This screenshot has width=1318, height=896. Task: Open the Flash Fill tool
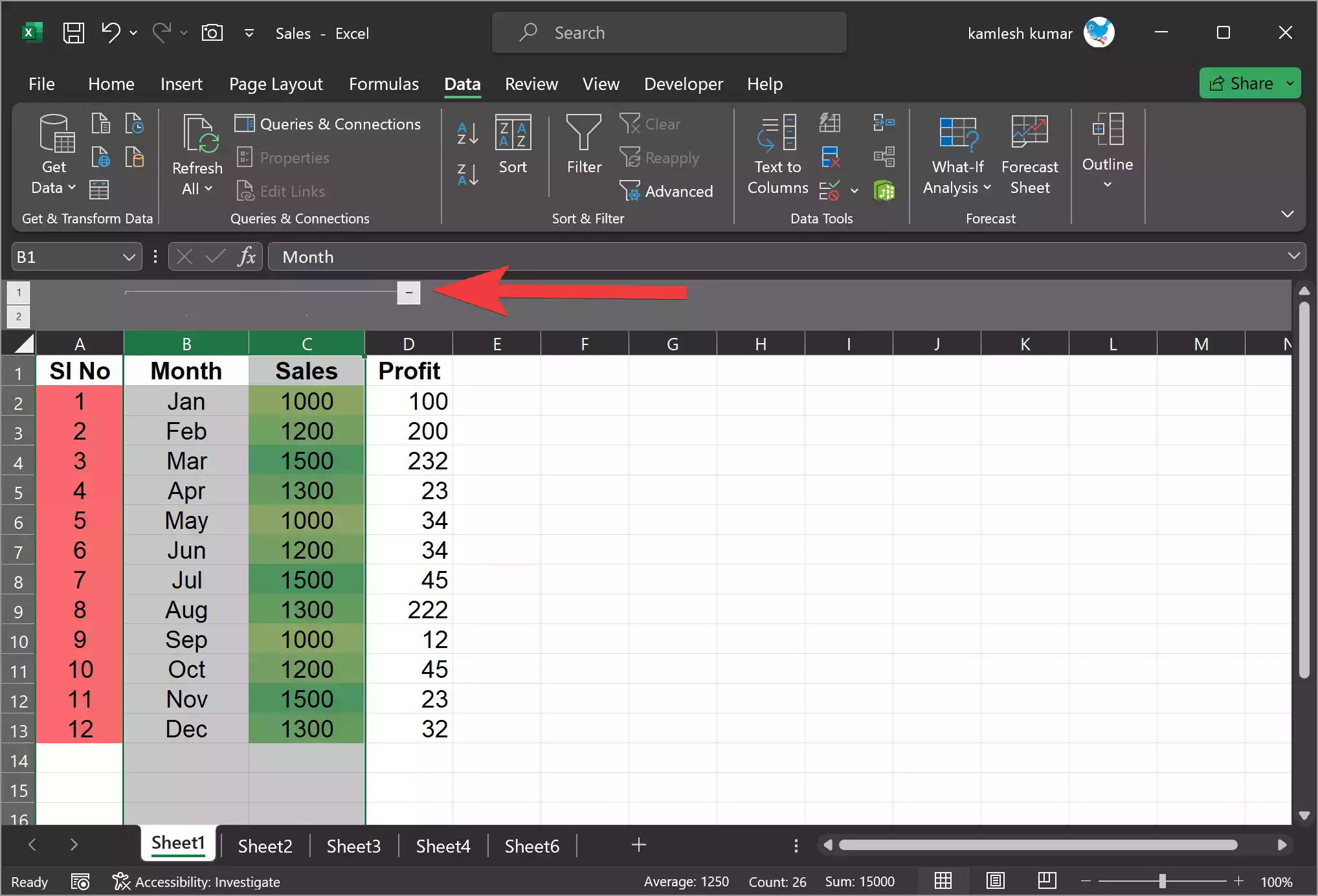pos(830,123)
